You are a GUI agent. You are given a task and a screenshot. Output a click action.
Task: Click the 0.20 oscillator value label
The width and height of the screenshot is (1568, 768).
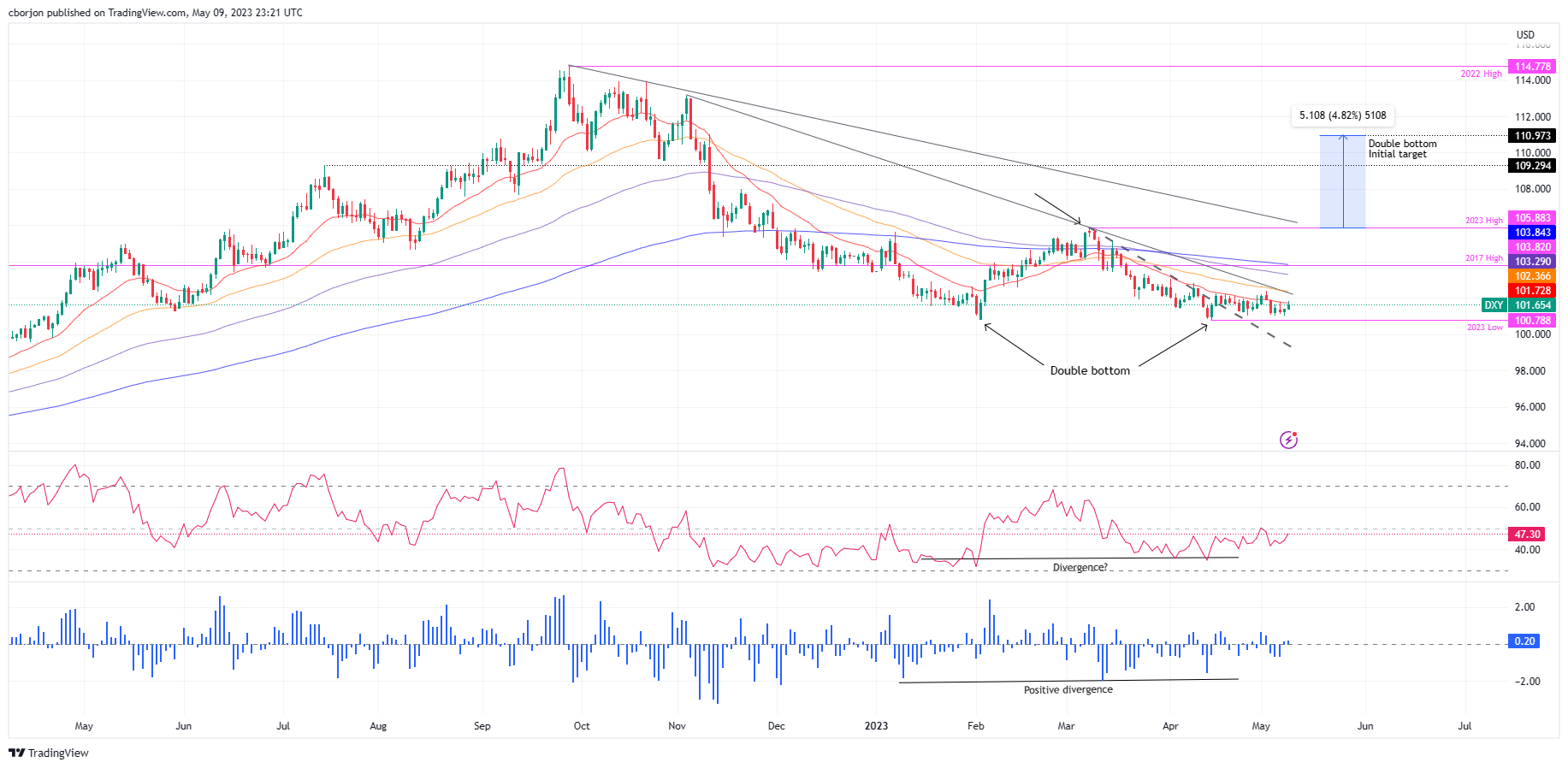[1524, 641]
